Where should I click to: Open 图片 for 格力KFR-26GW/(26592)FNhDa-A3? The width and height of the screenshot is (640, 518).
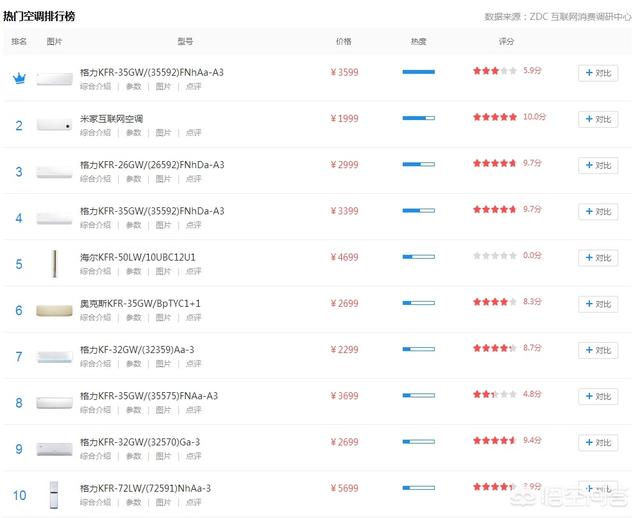[x=163, y=179]
